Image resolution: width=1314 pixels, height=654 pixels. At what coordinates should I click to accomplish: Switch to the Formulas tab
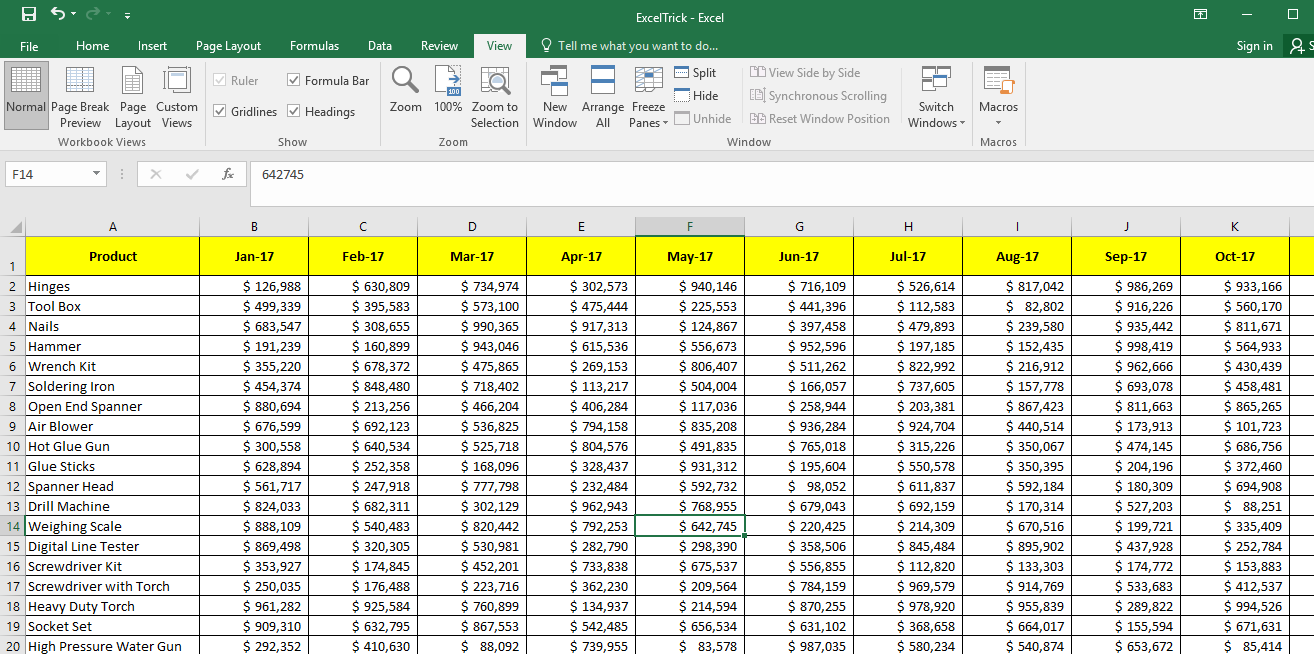coord(314,46)
